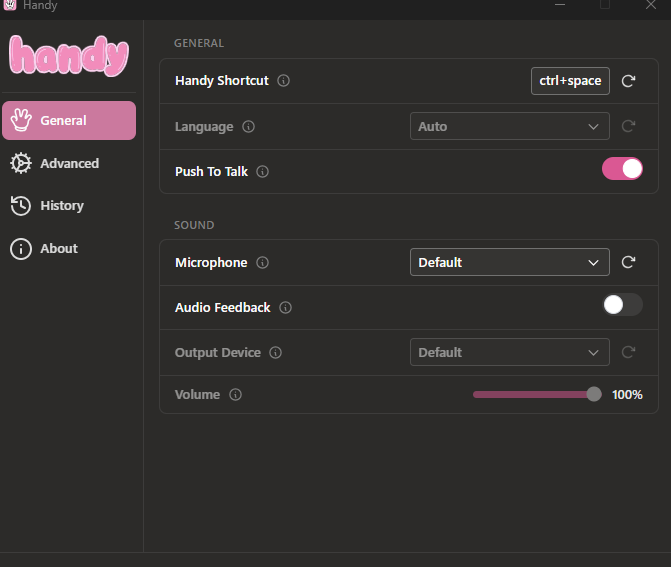This screenshot has width=671, height=567.
Task: Click the info icon beside Audio Feedback
Action: [x=285, y=308]
